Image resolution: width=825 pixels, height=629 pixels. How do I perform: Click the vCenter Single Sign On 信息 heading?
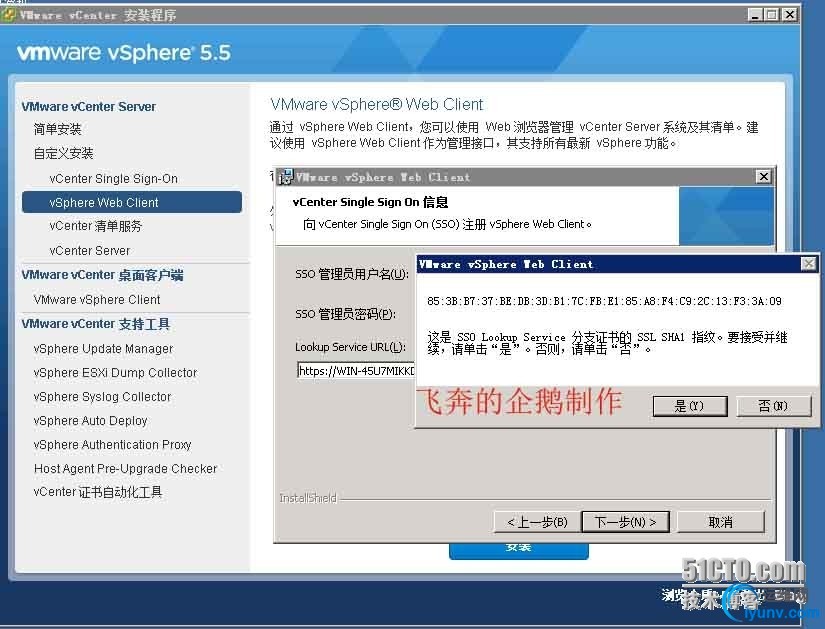point(370,202)
